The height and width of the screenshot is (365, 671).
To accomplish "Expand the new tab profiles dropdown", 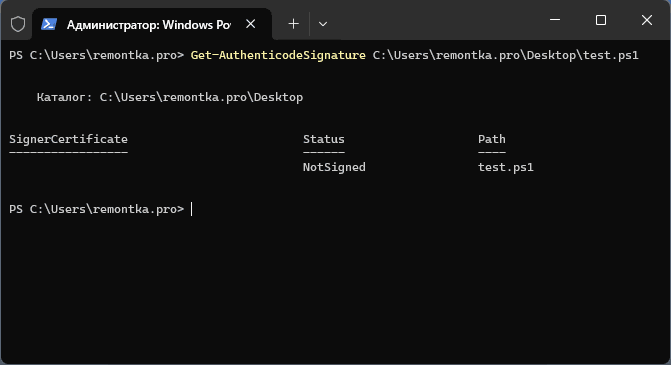I will [x=323, y=24].
